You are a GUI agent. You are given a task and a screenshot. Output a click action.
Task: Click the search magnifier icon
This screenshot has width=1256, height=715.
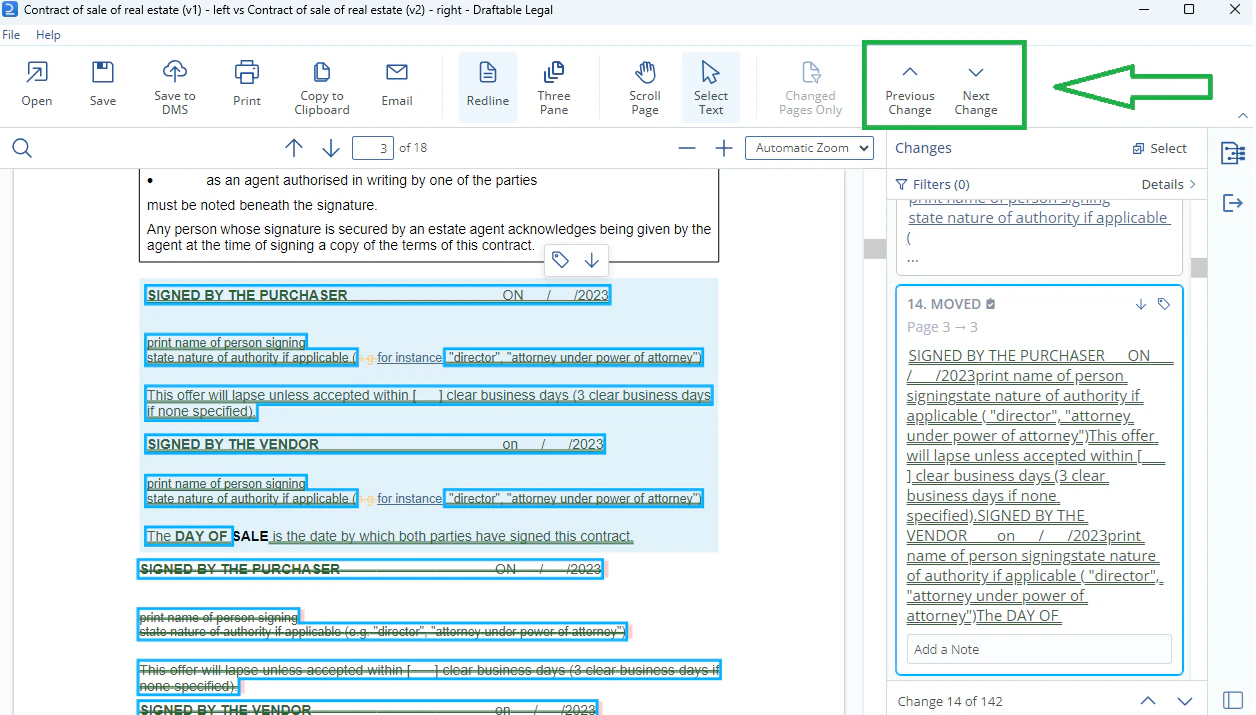coord(22,148)
